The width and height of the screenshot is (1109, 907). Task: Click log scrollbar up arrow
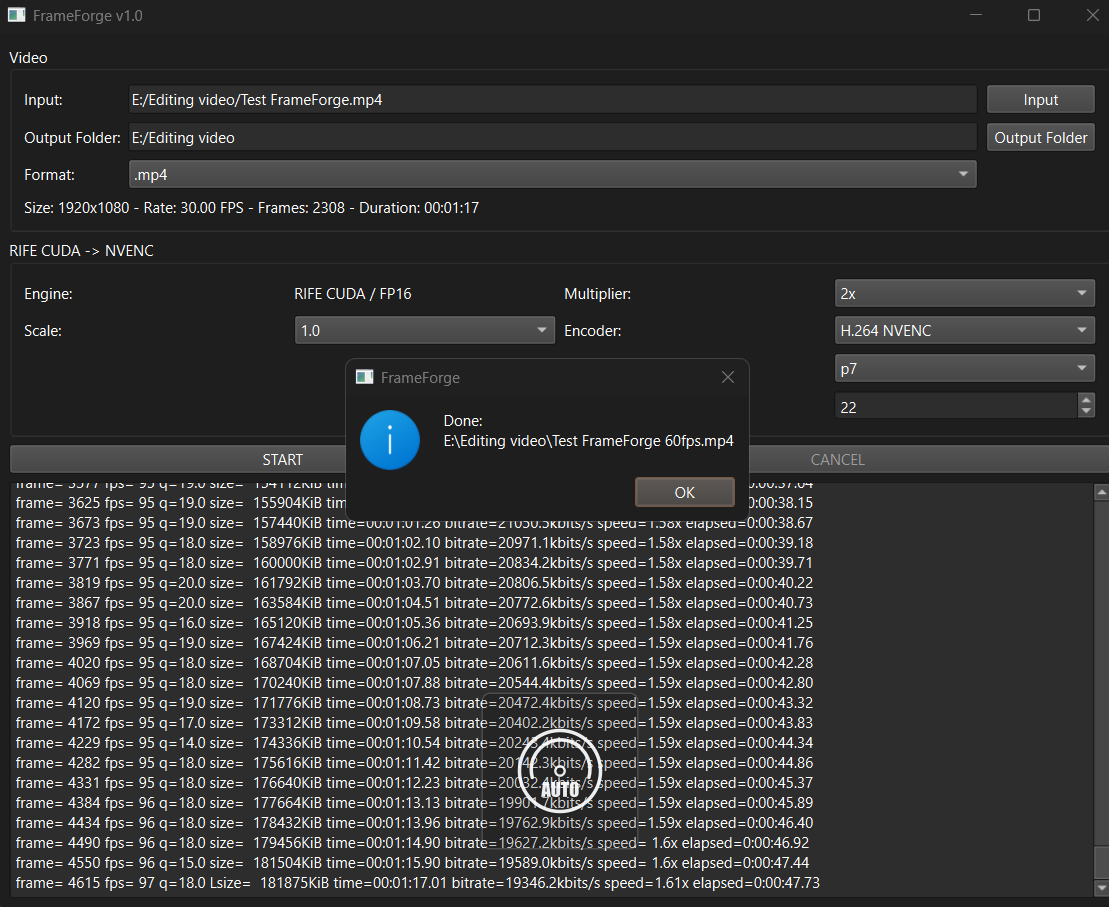point(1101,492)
